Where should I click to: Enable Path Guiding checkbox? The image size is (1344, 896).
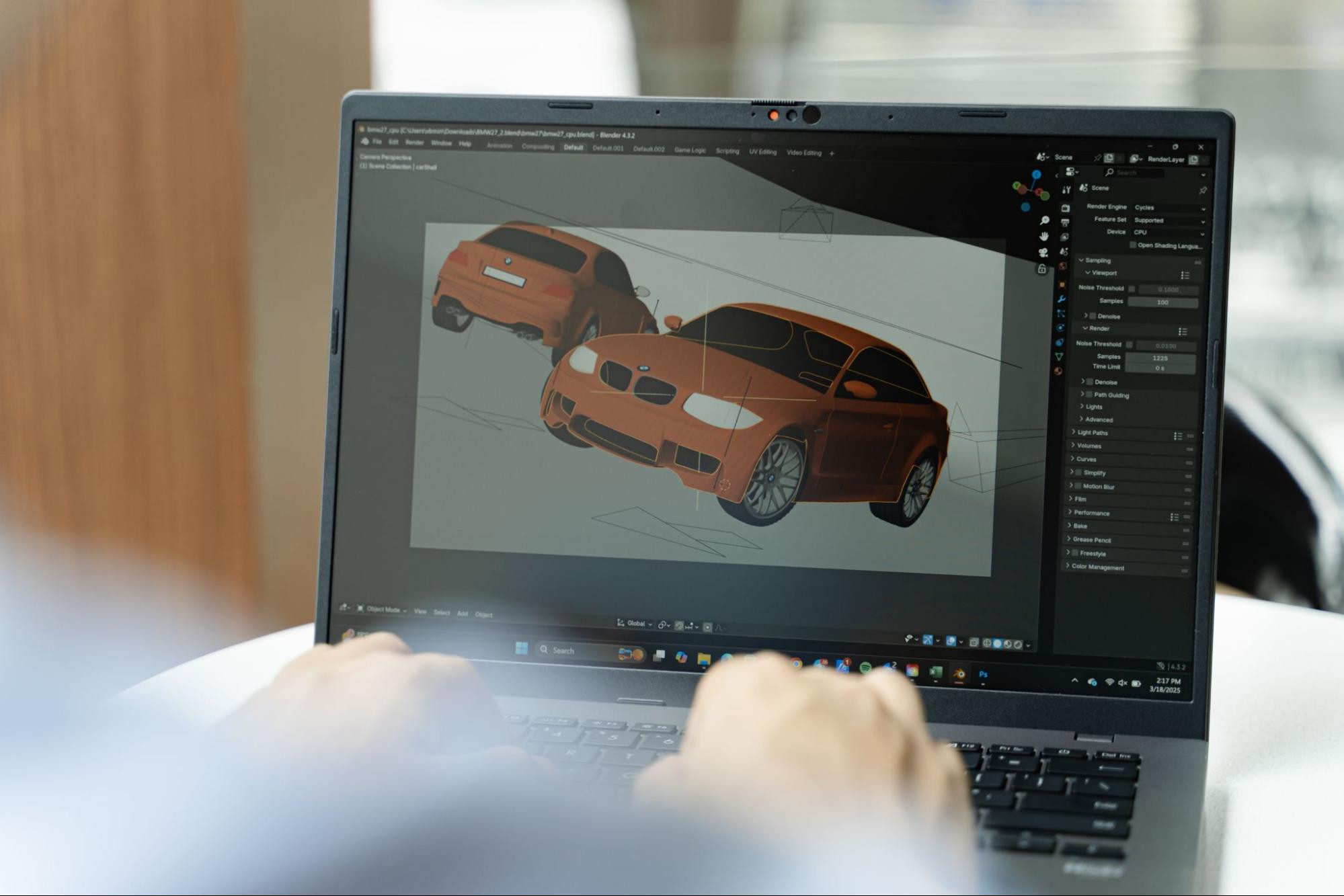pos(1089,395)
